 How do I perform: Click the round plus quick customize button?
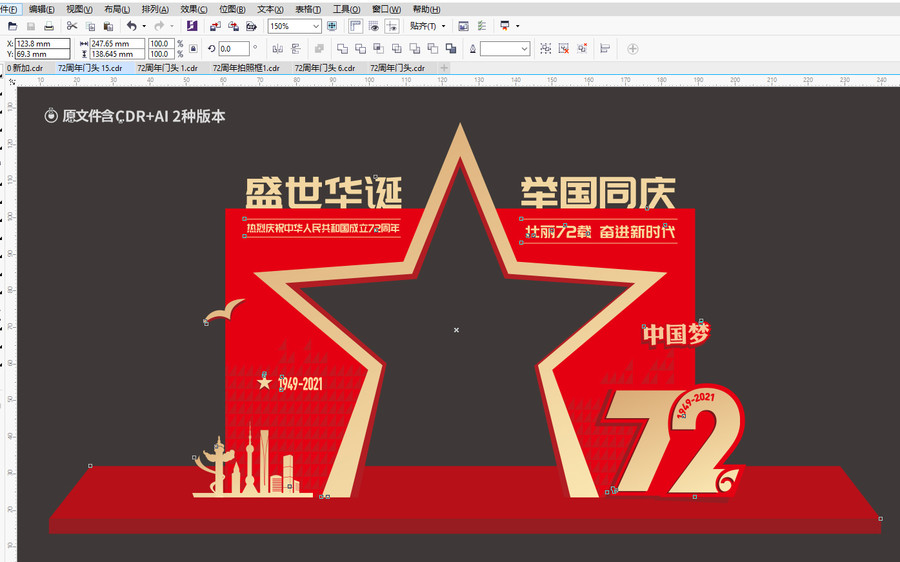(x=633, y=49)
